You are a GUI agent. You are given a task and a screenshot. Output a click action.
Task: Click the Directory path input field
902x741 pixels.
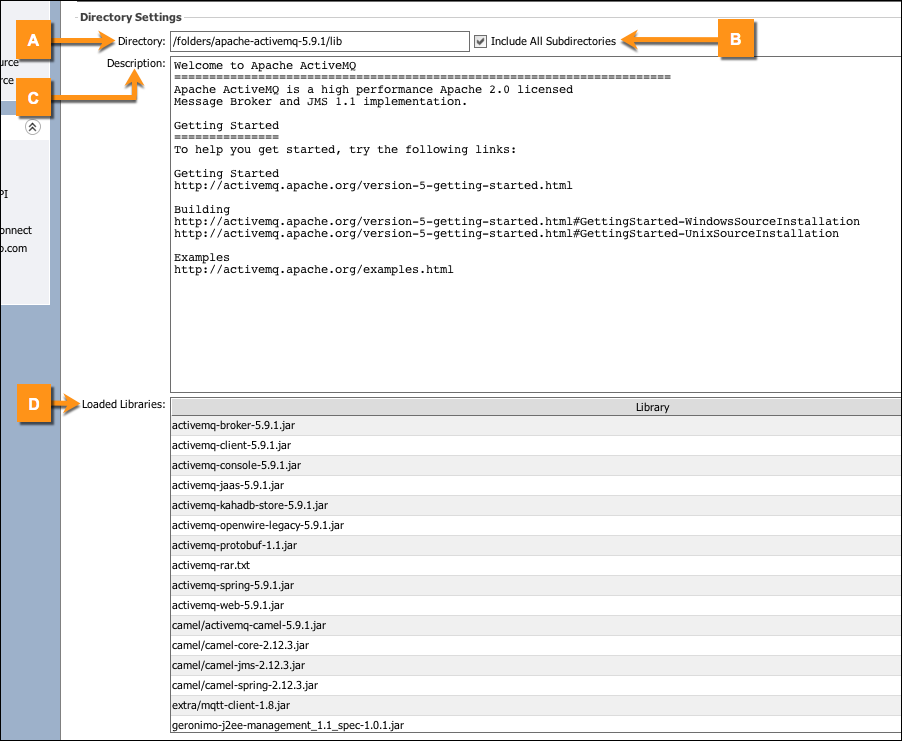(319, 41)
